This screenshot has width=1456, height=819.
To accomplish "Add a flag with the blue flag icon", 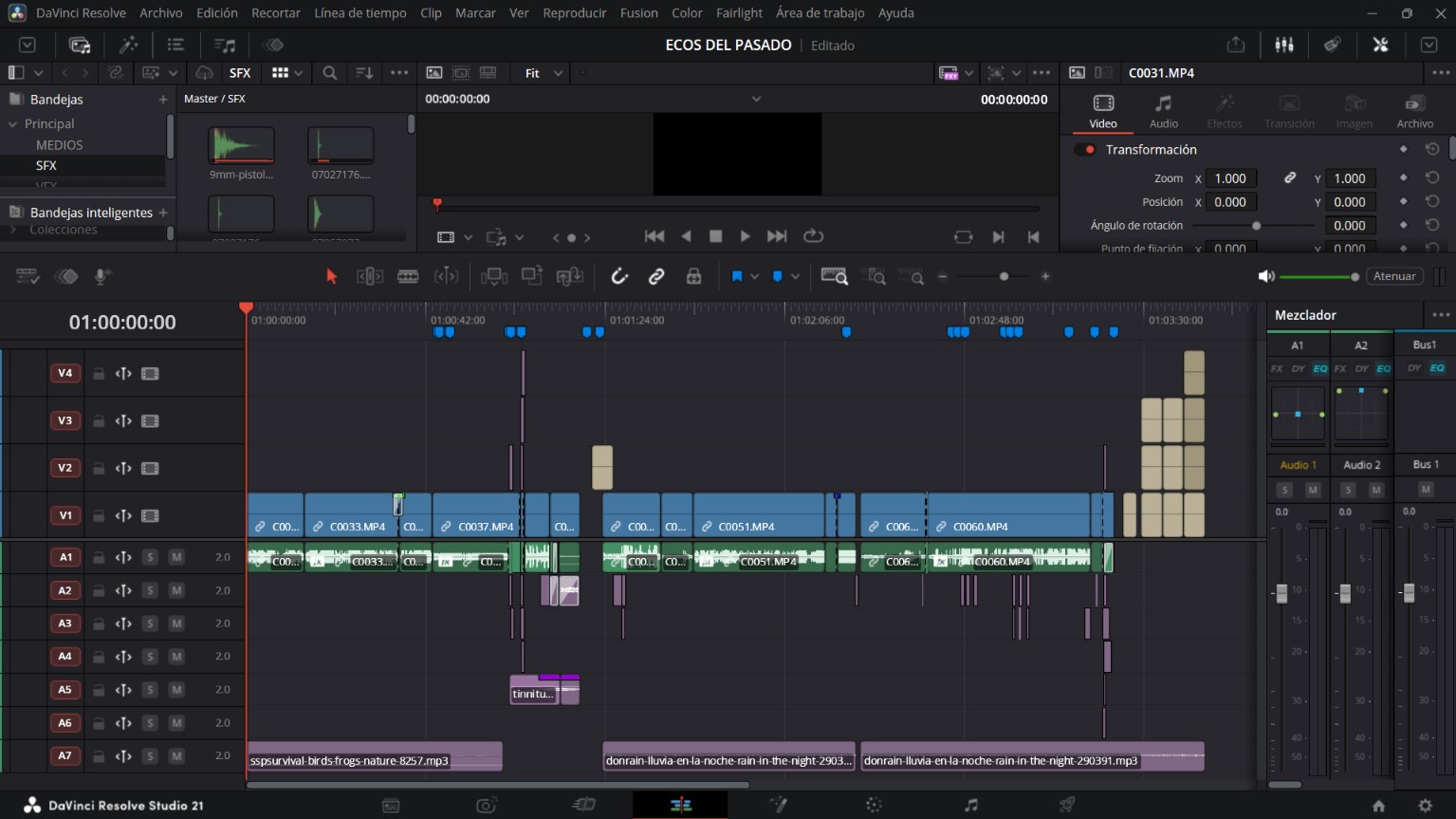I will click(736, 276).
